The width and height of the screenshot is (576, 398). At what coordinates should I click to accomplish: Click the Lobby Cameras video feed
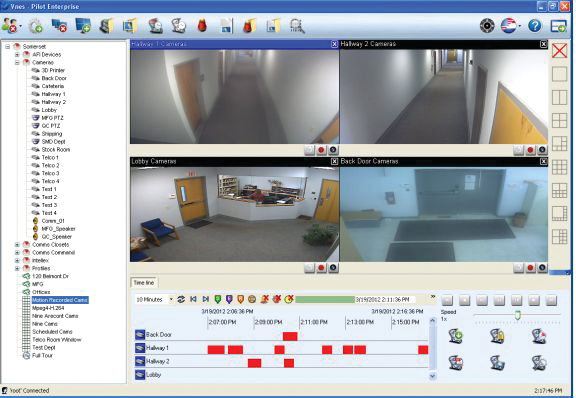click(234, 214)
